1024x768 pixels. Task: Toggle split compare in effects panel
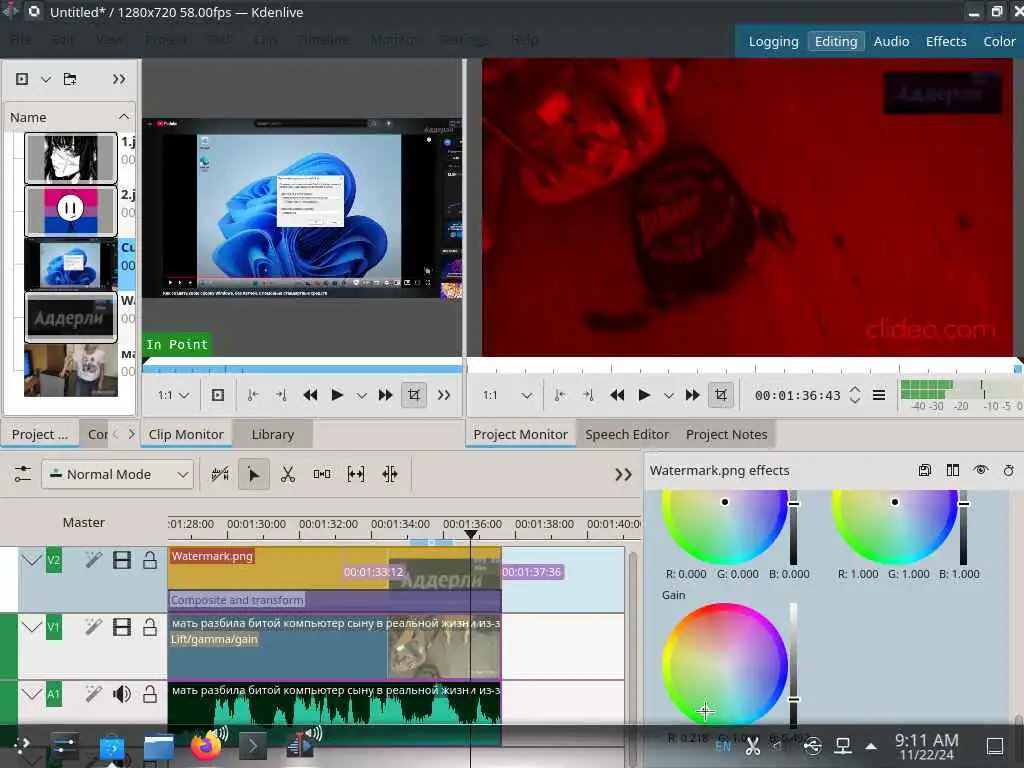tap(953, 470)
